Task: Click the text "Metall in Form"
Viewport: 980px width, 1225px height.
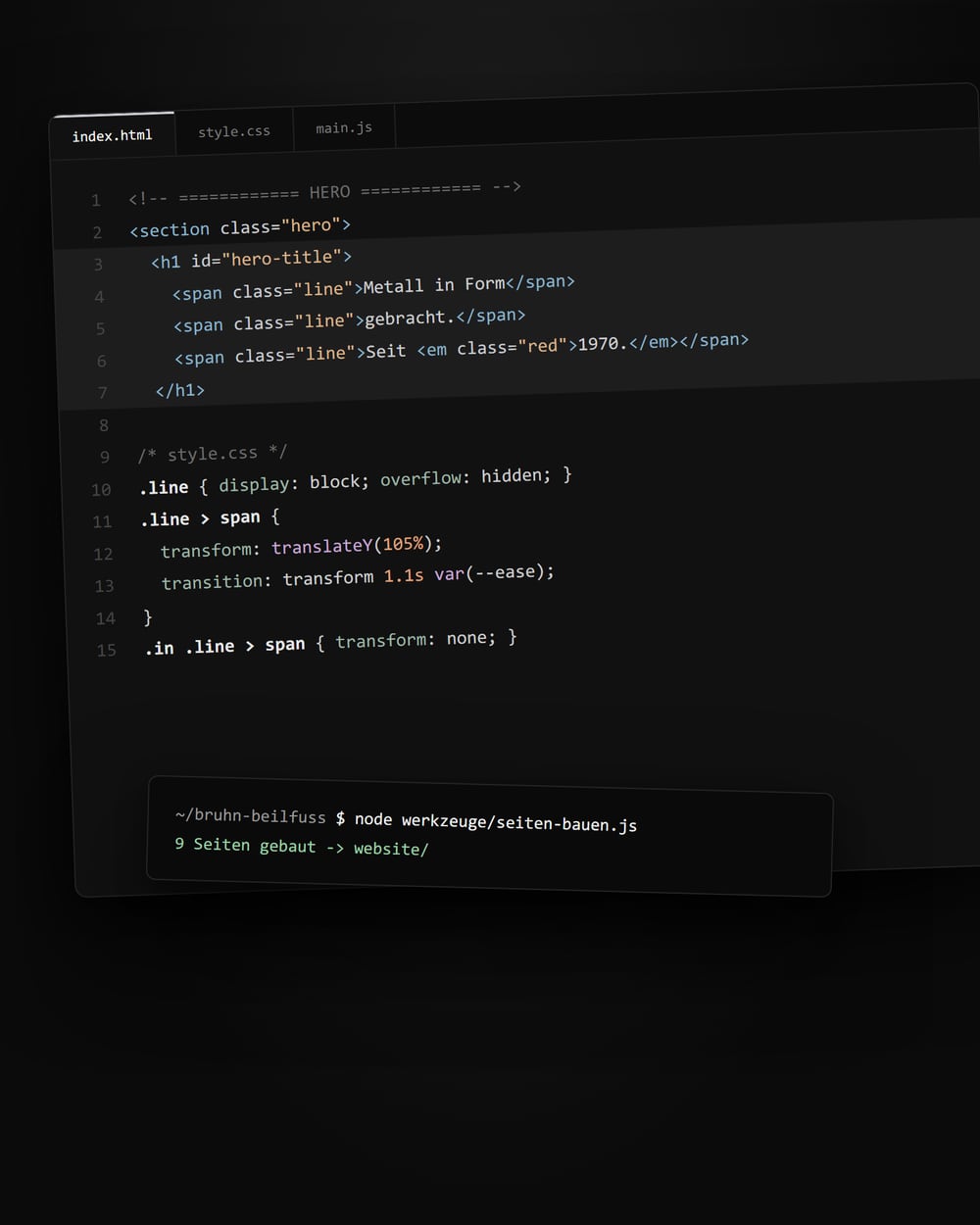Action: [x=434, y=285]
